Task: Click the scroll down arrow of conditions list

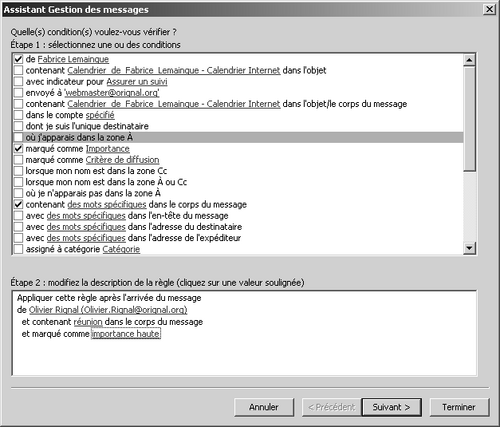Action: point(469,248)
